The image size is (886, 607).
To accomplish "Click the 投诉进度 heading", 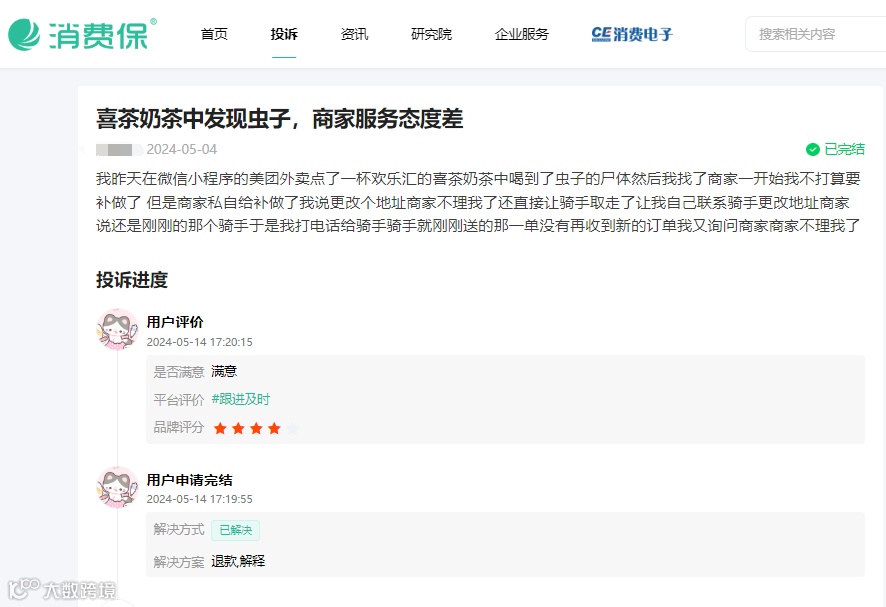I will coord(132,280).
